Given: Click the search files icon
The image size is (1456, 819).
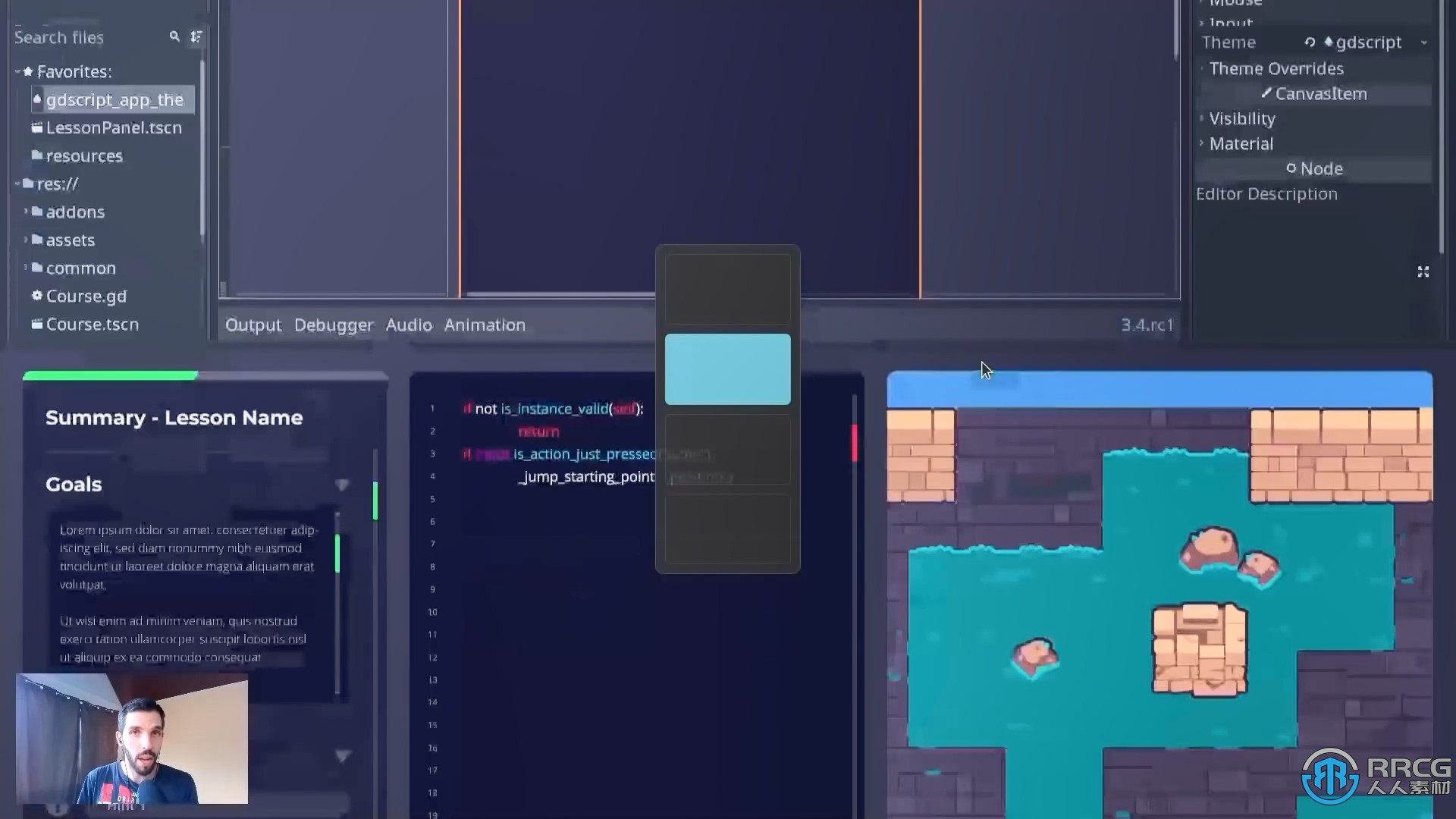Looking at the screenshot, I should tap(174, 37).
